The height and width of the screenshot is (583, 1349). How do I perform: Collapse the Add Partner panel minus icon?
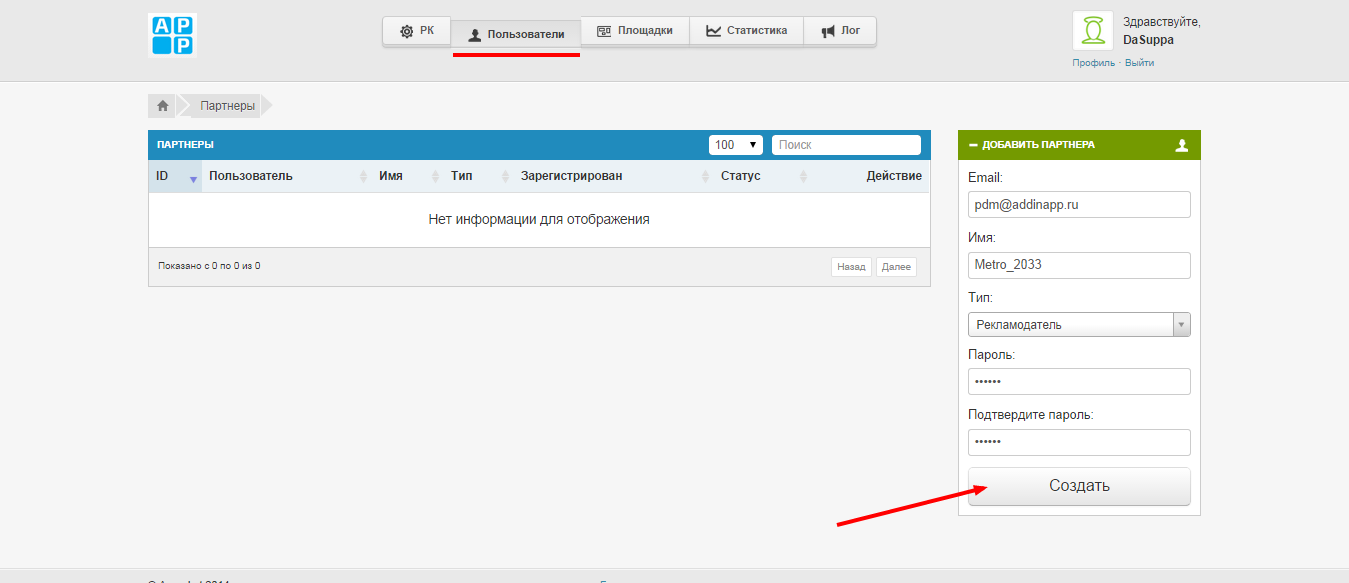coord(973,145)
